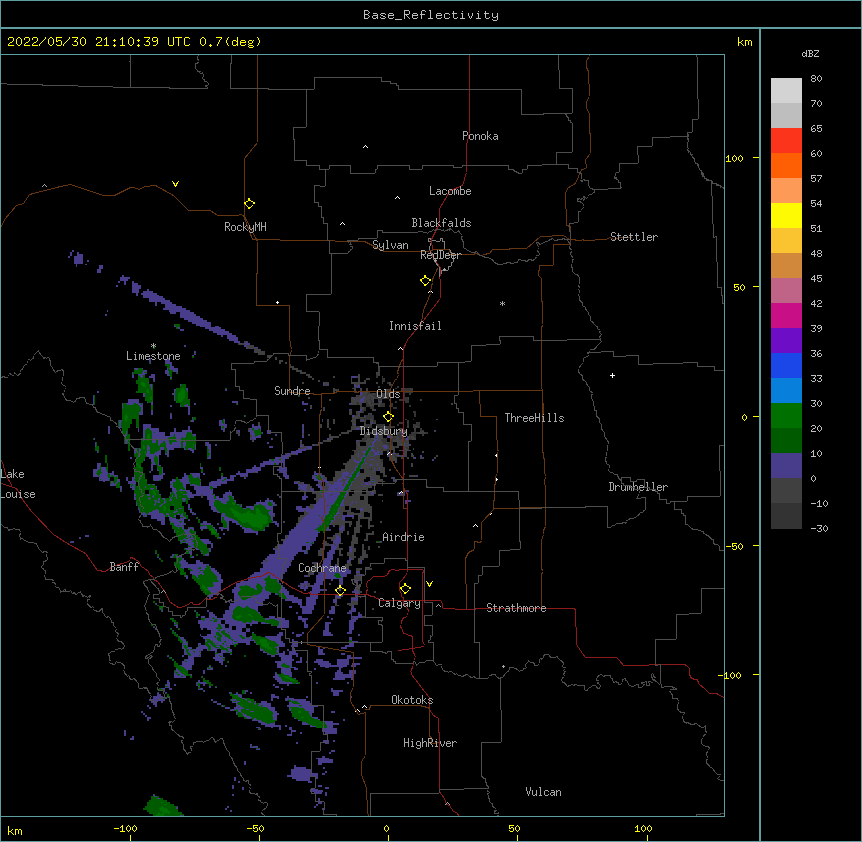Click the Calgary city label
Screen dimensions: 862x842
[399, 603]
